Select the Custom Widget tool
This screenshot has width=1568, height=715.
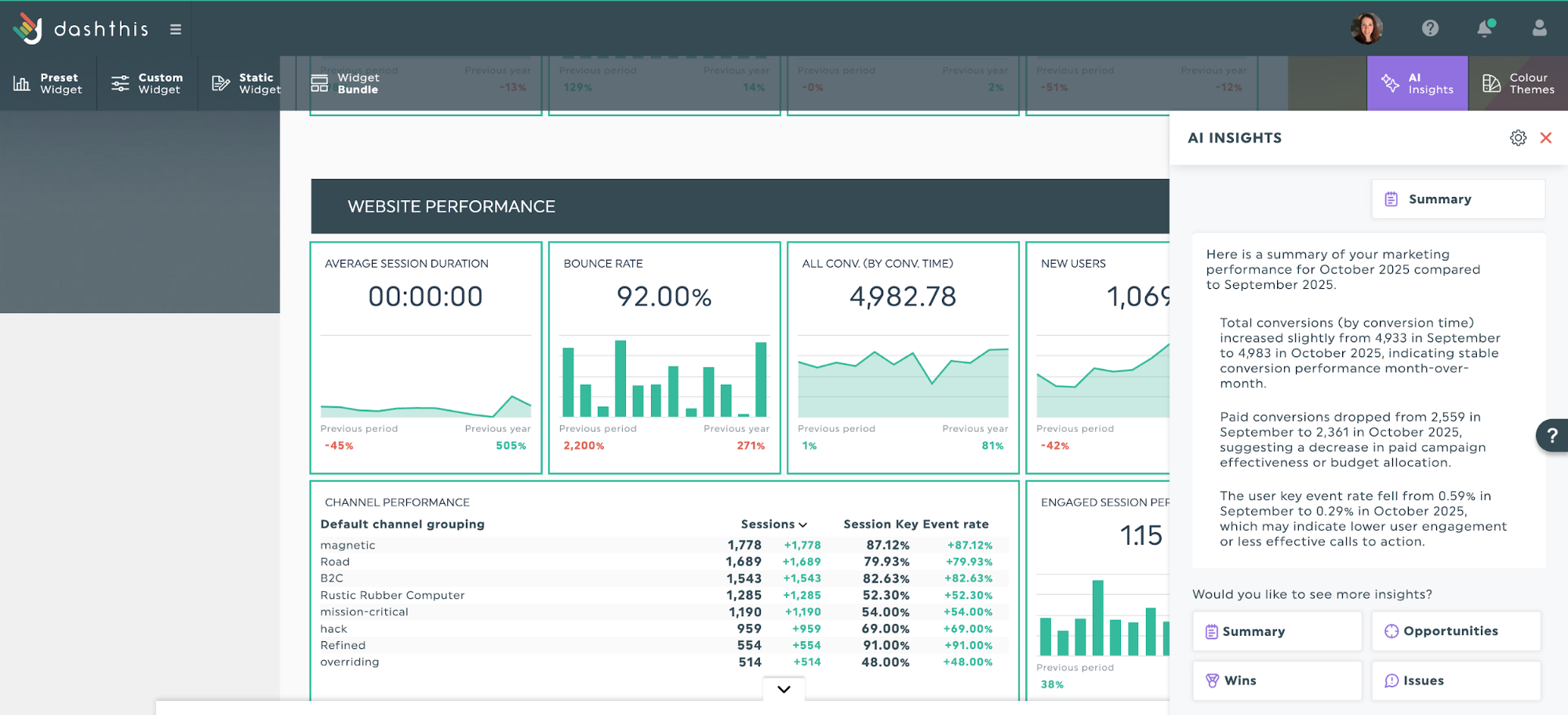click(x=146, y=82)
